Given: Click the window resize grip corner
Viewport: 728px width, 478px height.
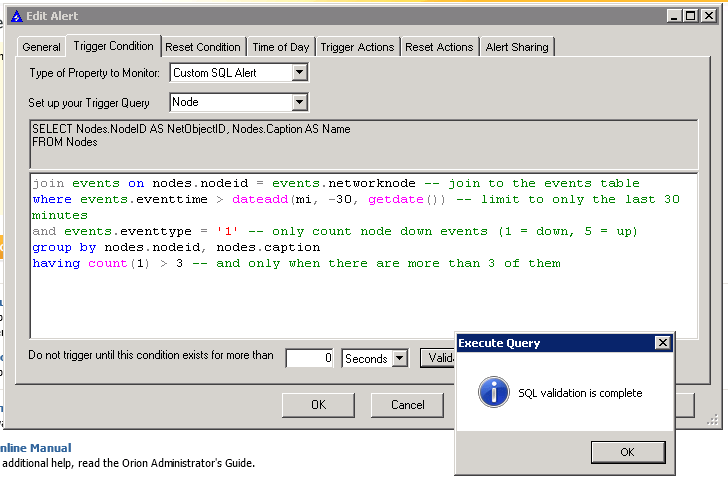Looking at the screenshot, I should click(713, 420).
